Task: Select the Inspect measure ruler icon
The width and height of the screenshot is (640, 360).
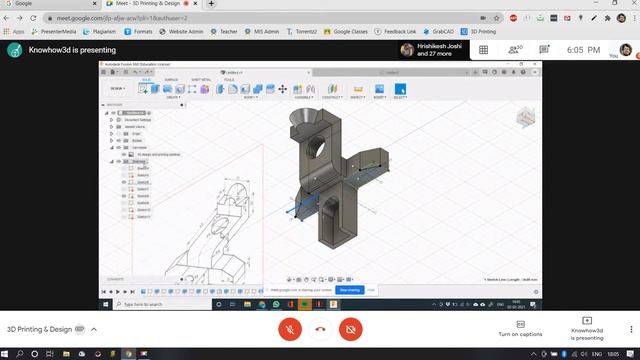Action: [358, 89]
